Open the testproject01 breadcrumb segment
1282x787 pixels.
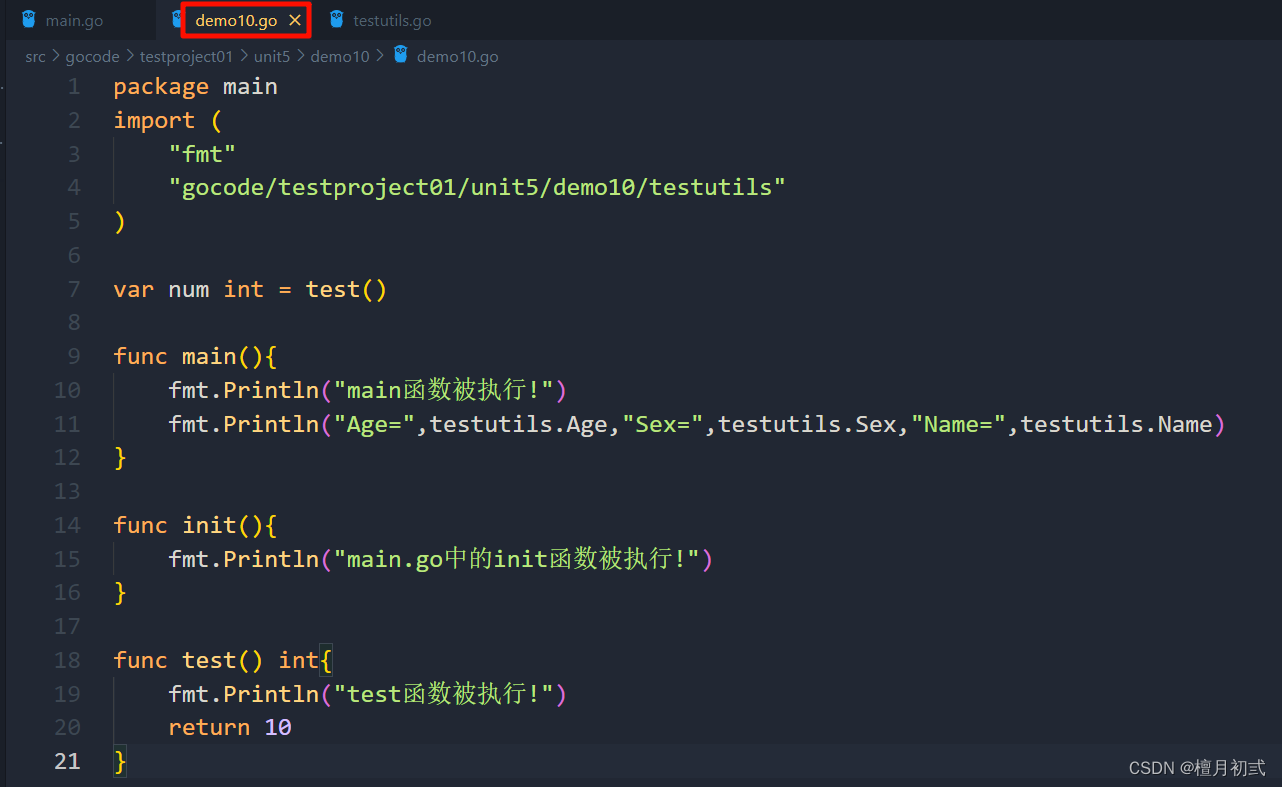[x=186, y=57]
